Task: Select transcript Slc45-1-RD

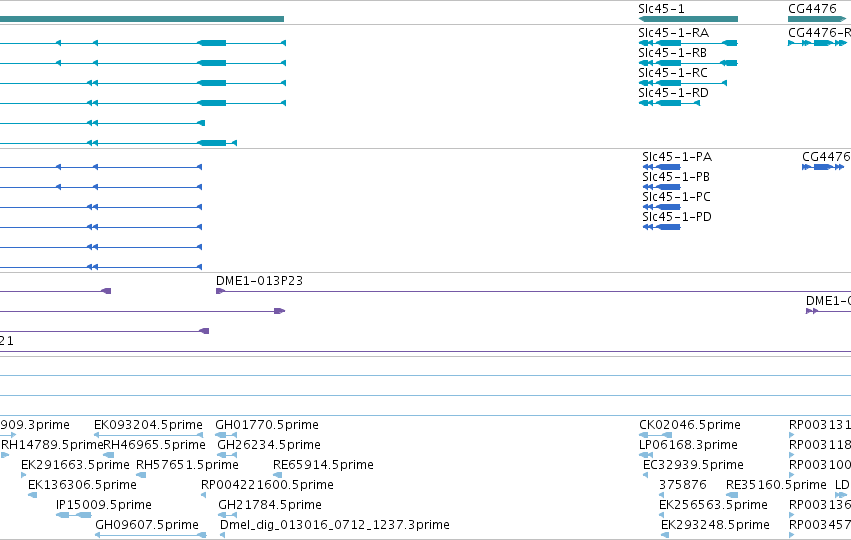Action: pyautogui.click(x=669, y=103)
